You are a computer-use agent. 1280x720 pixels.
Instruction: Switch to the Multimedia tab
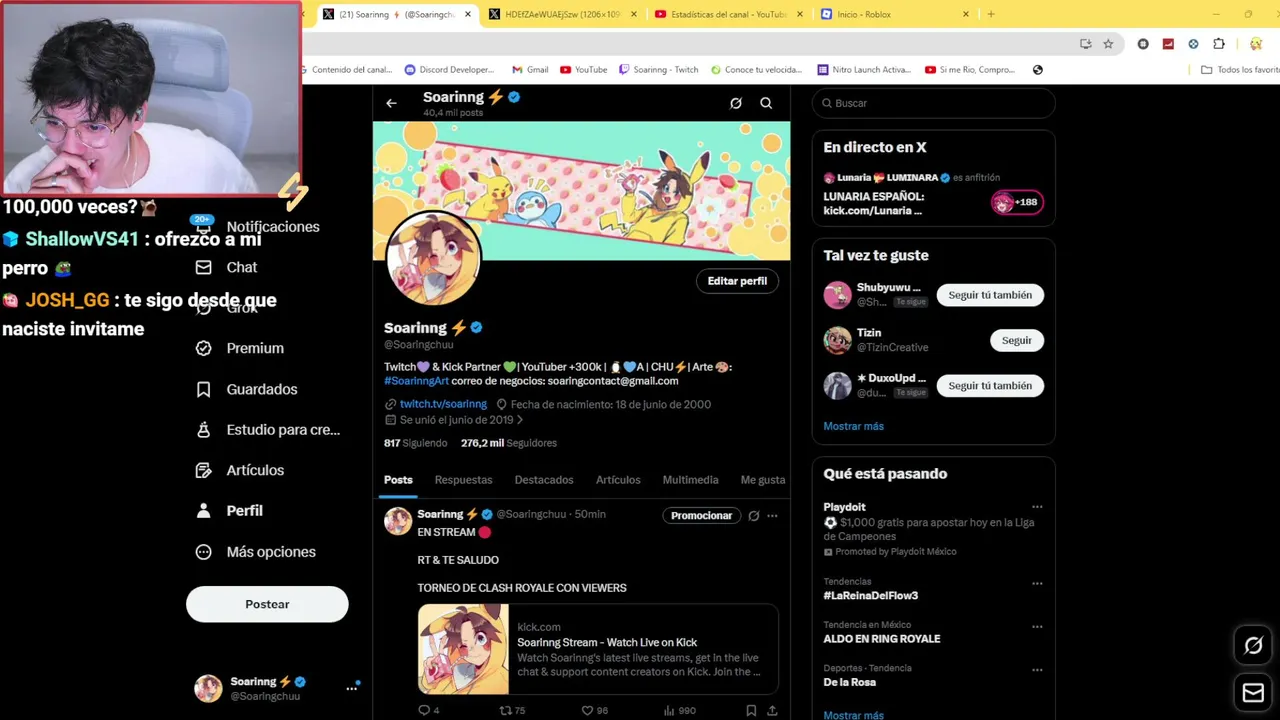pyautogui.click(x=690, y=480)
